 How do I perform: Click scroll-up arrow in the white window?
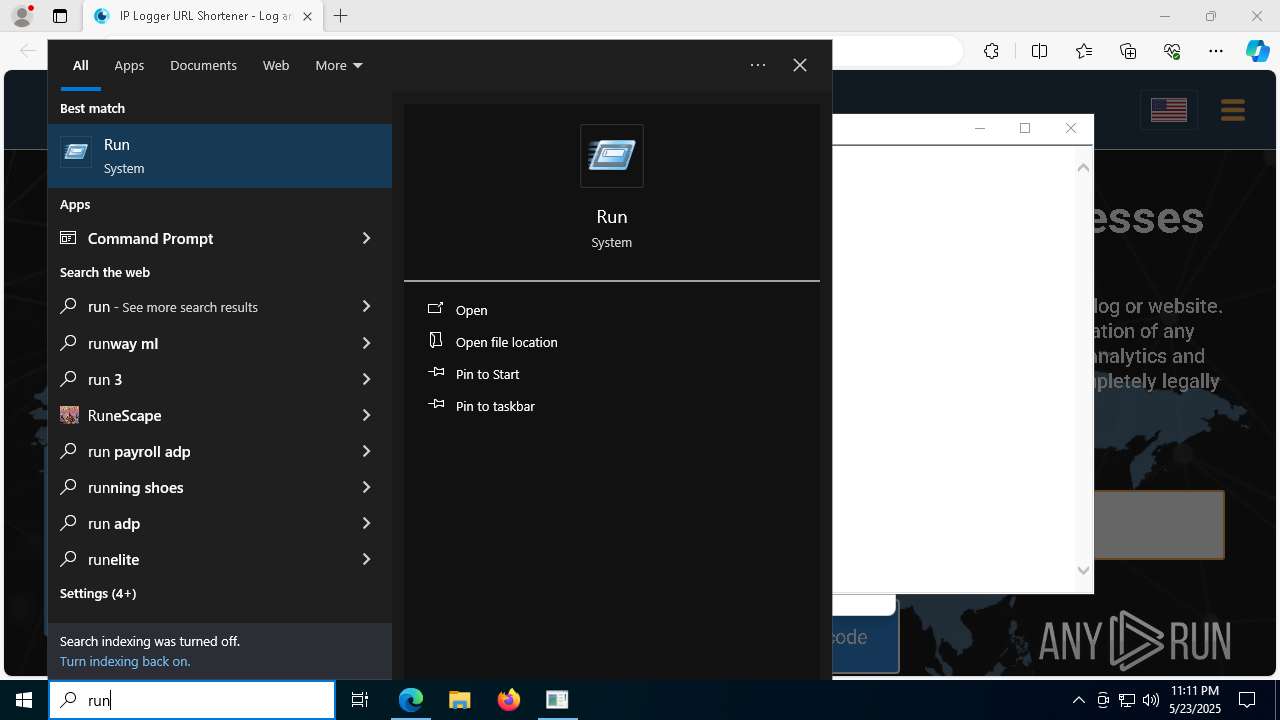coord(1083,168)
